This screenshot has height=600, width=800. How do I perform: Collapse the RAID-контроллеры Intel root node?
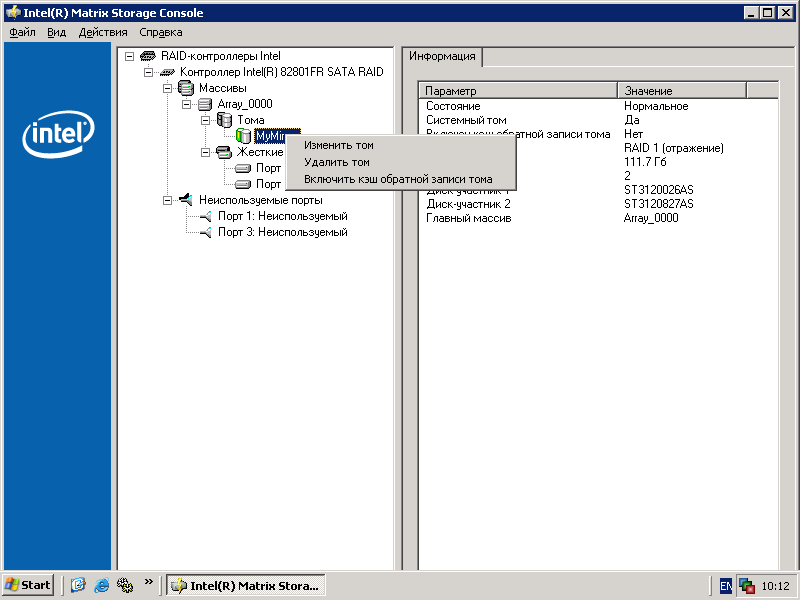(129, 56)
